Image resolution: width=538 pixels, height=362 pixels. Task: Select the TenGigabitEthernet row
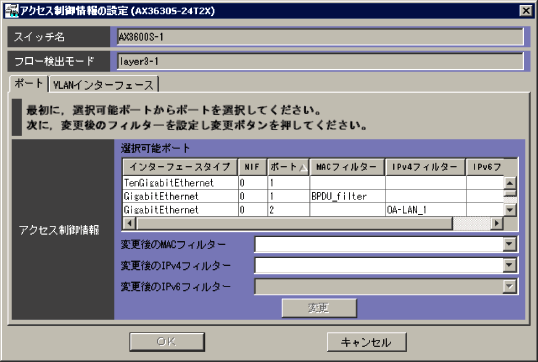(313, 183)
